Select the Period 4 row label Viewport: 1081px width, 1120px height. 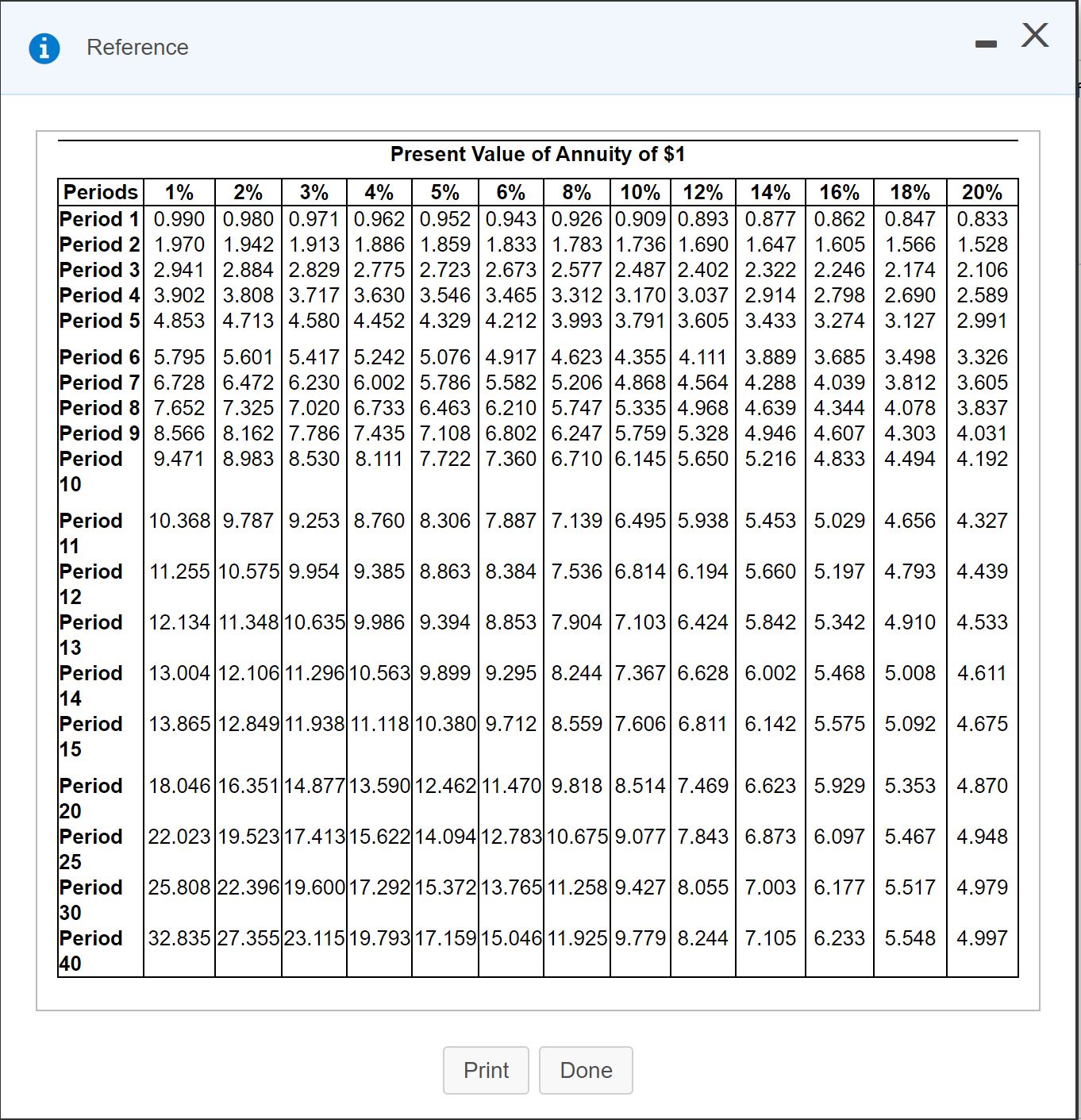(100, 295)
